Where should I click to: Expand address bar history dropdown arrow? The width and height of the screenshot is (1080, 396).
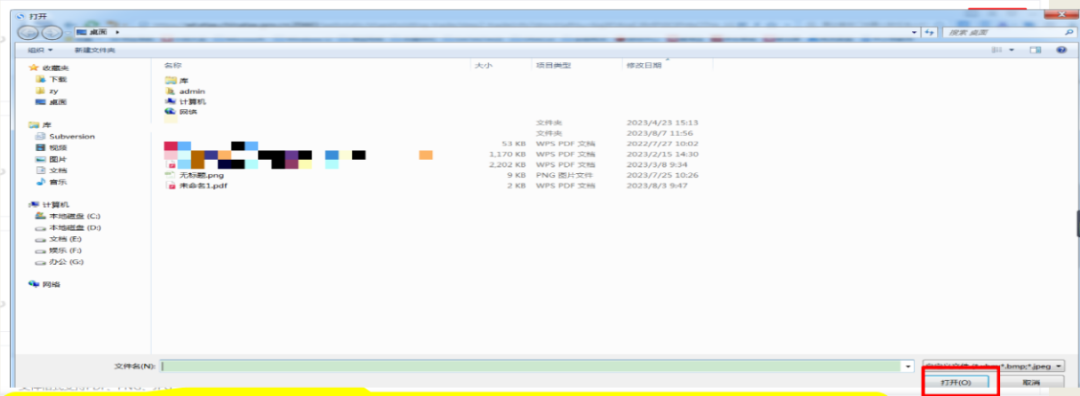tap(914, 32)
